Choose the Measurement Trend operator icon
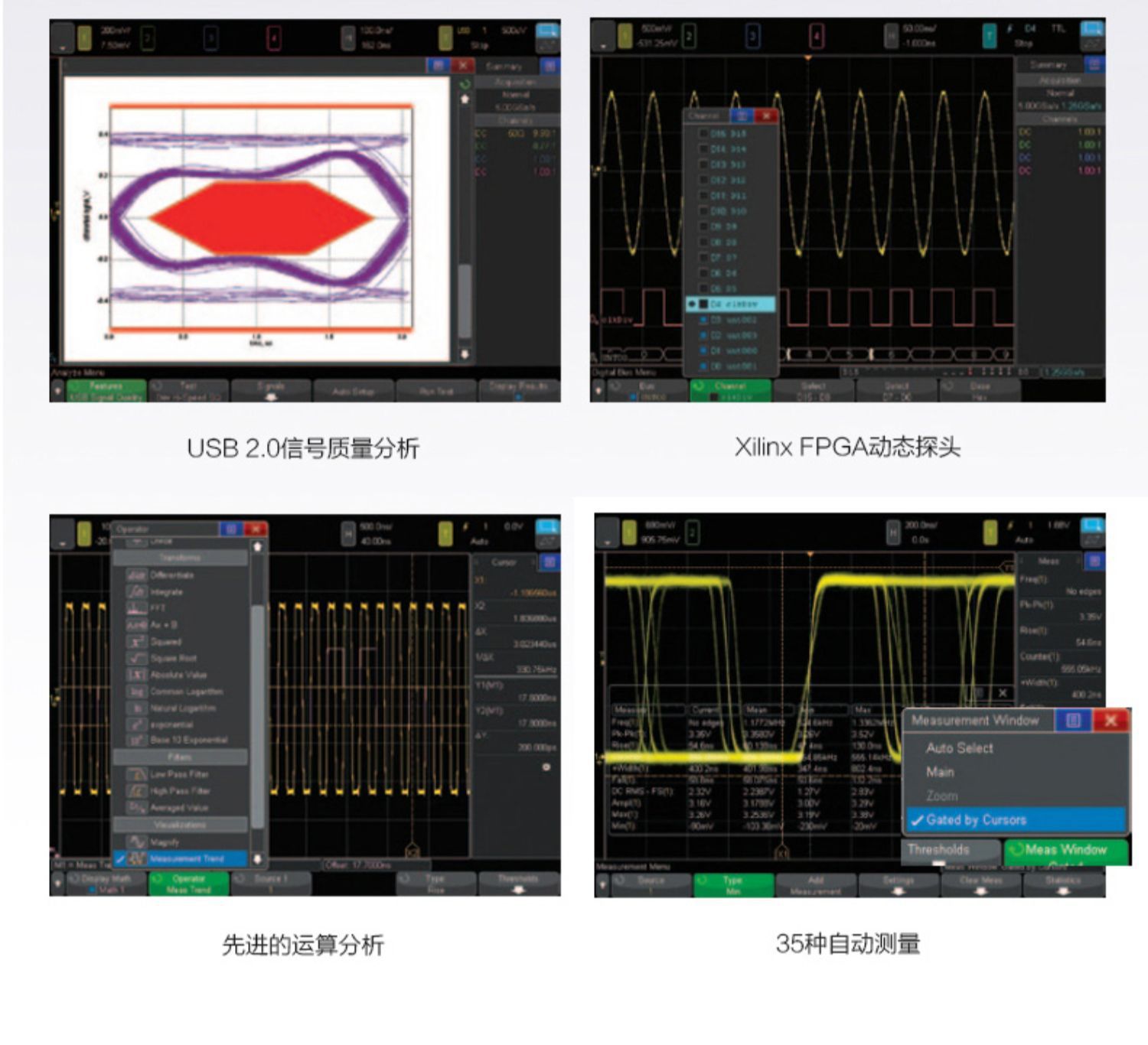 tap(136, 858)
